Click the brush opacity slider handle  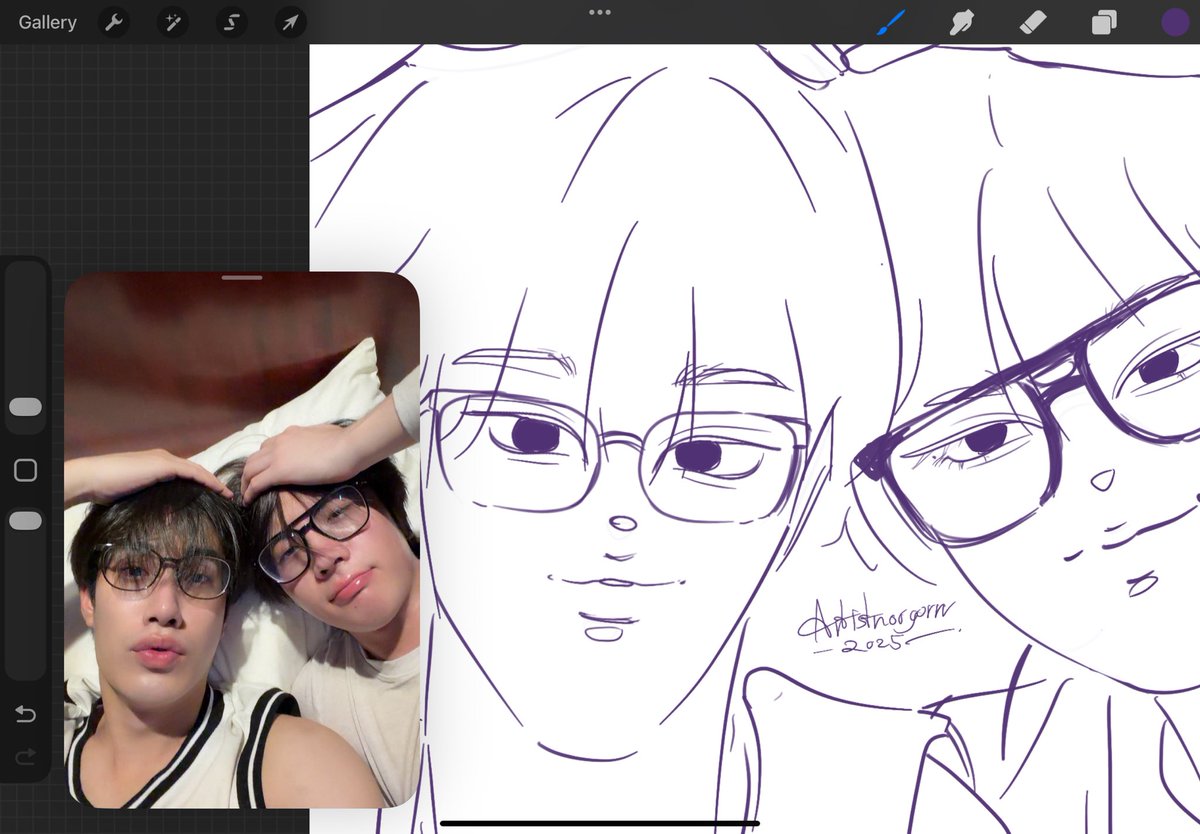25,521
